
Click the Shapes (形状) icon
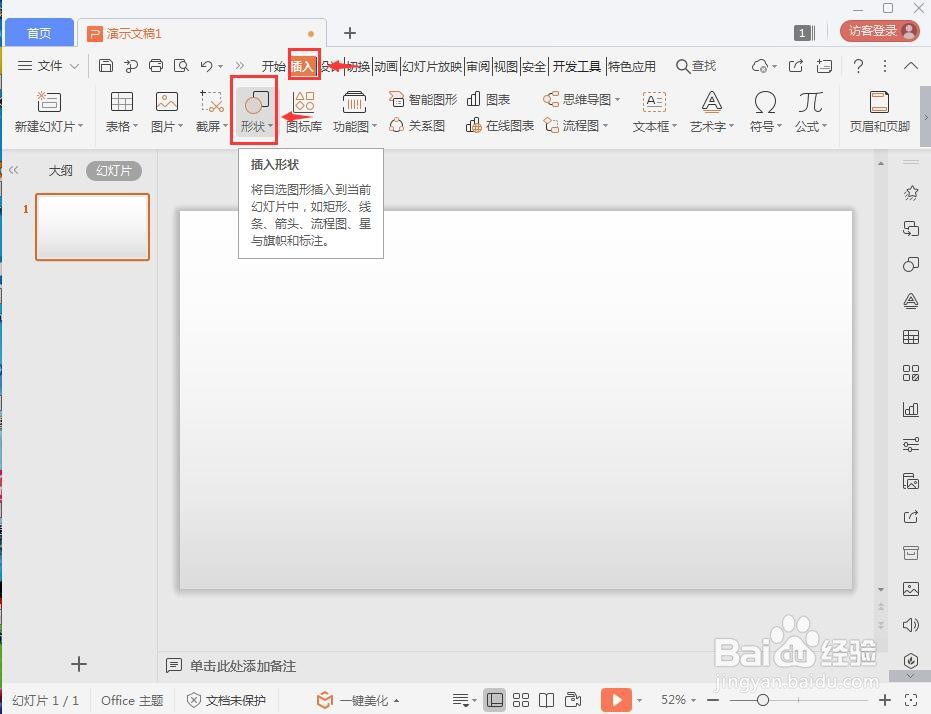tap(256, 102)
